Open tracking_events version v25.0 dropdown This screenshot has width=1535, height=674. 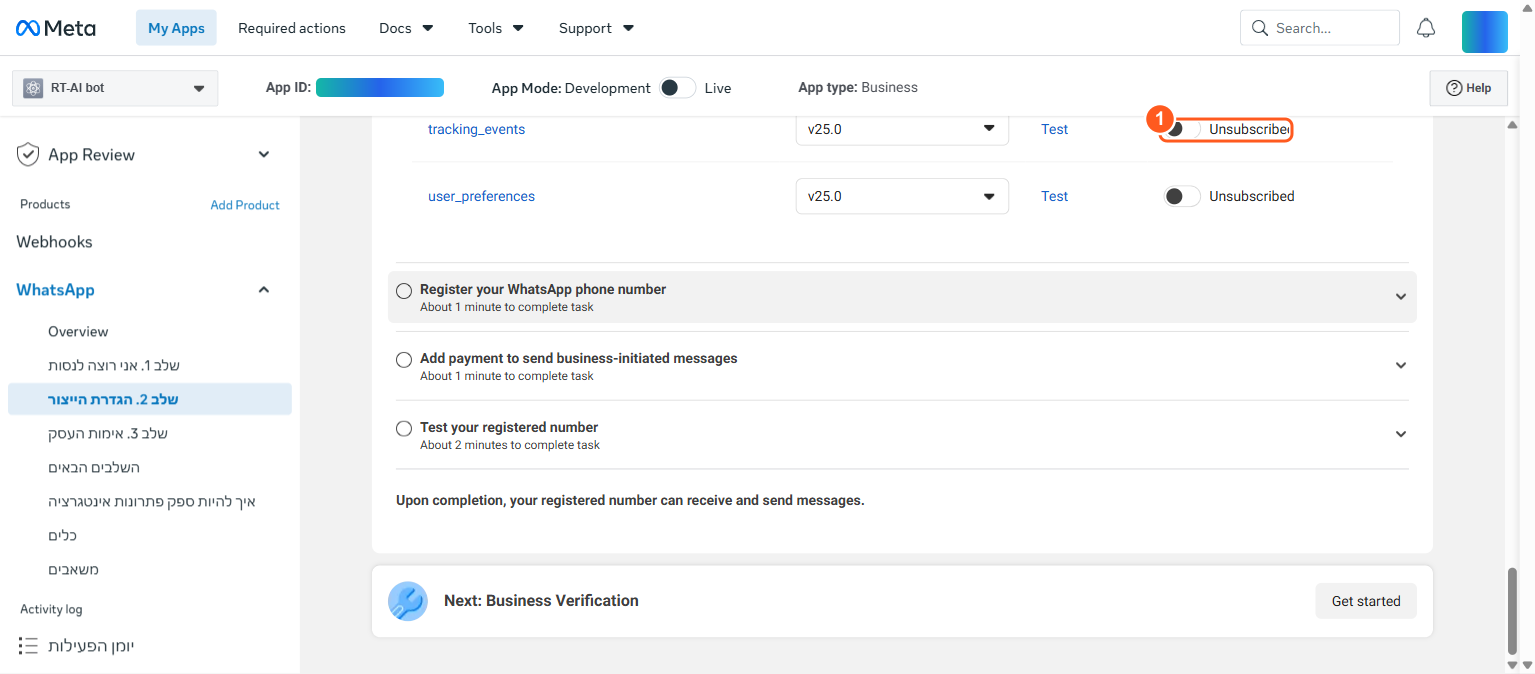902,129
